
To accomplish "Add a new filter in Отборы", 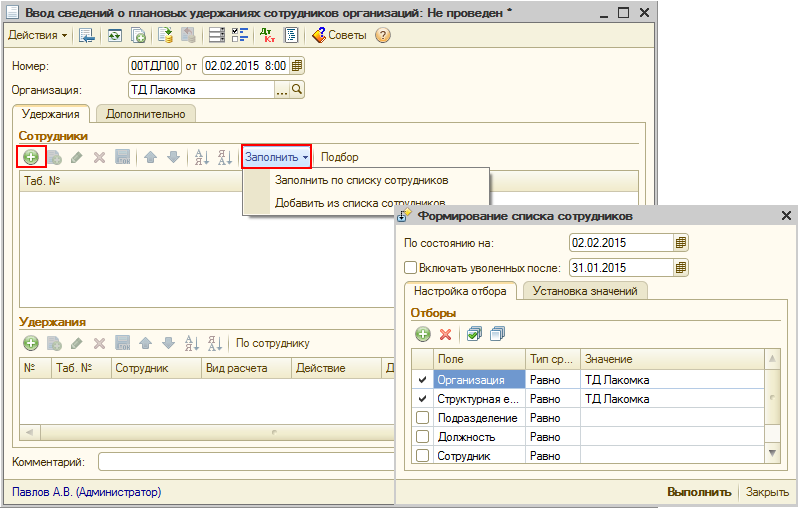I will point(423,334).
